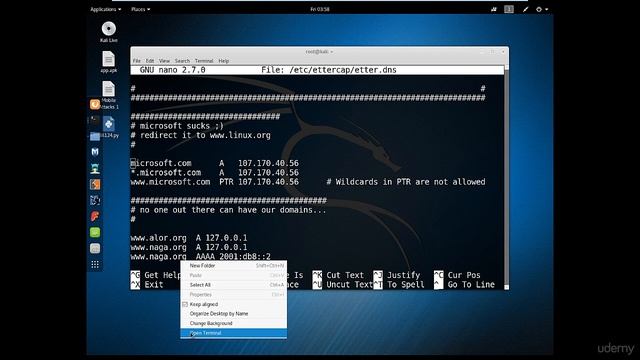This screenshot has height=360, width=640.
Task: Launch Armitage icon in the dock
Action: 95,168
